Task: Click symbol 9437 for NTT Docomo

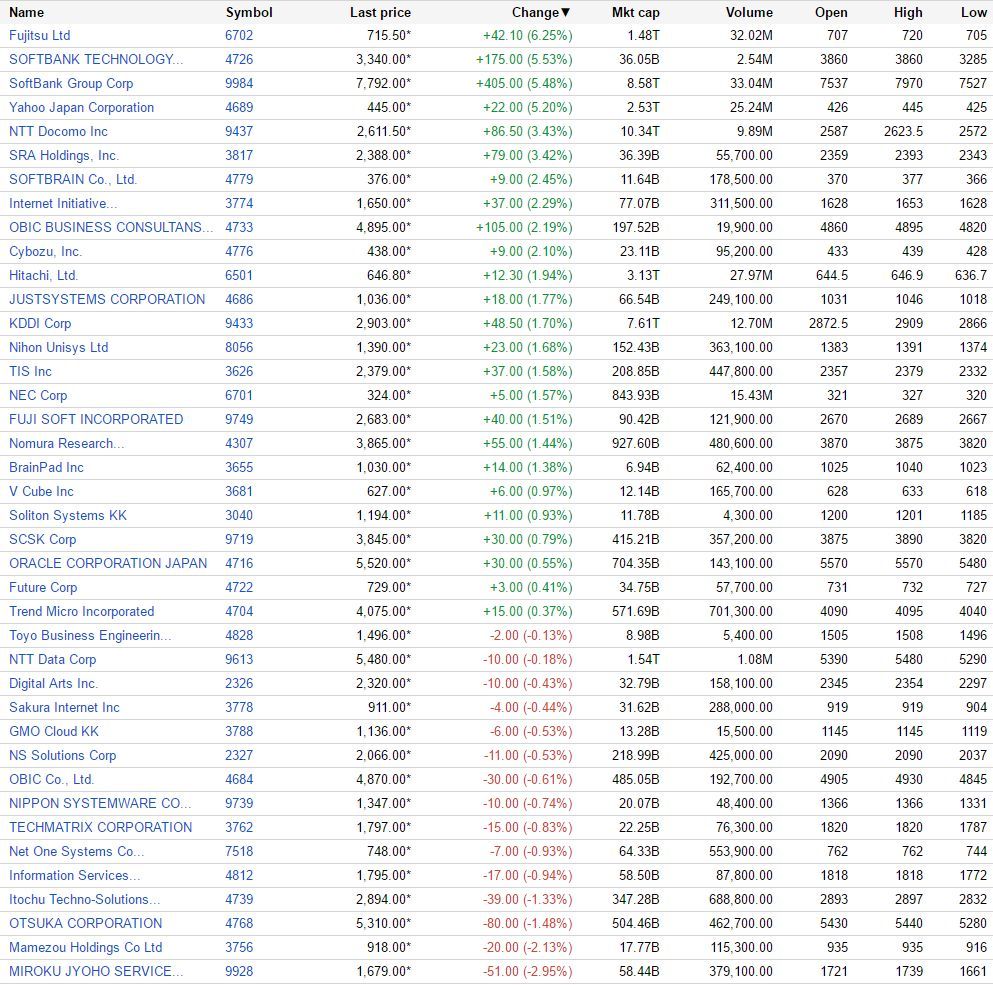Action: pos(239,132)
